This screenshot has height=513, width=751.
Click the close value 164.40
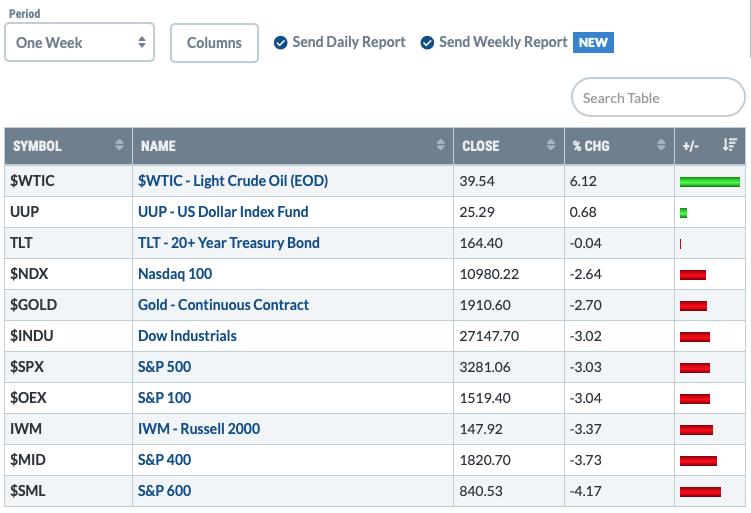tap(481, 243)
